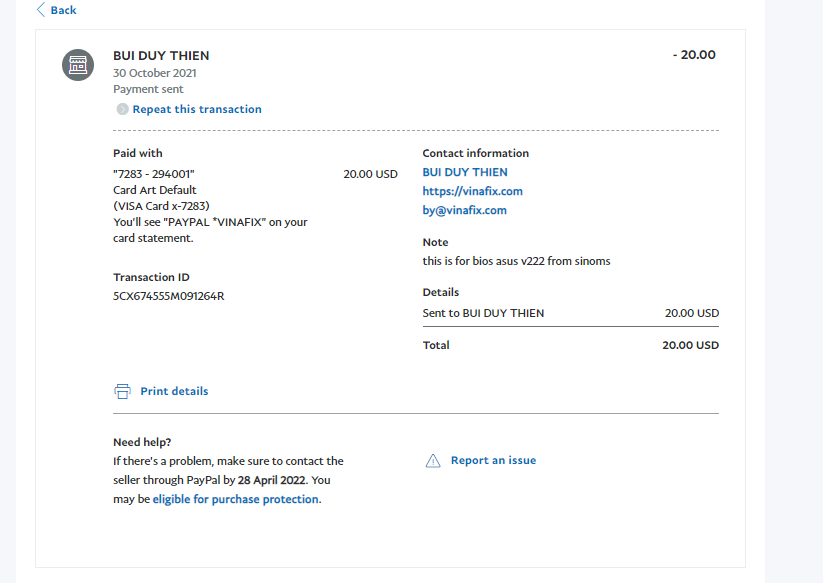Click the printer icon
The width and height of the screenshot is (823, 583).
[122, 391]
